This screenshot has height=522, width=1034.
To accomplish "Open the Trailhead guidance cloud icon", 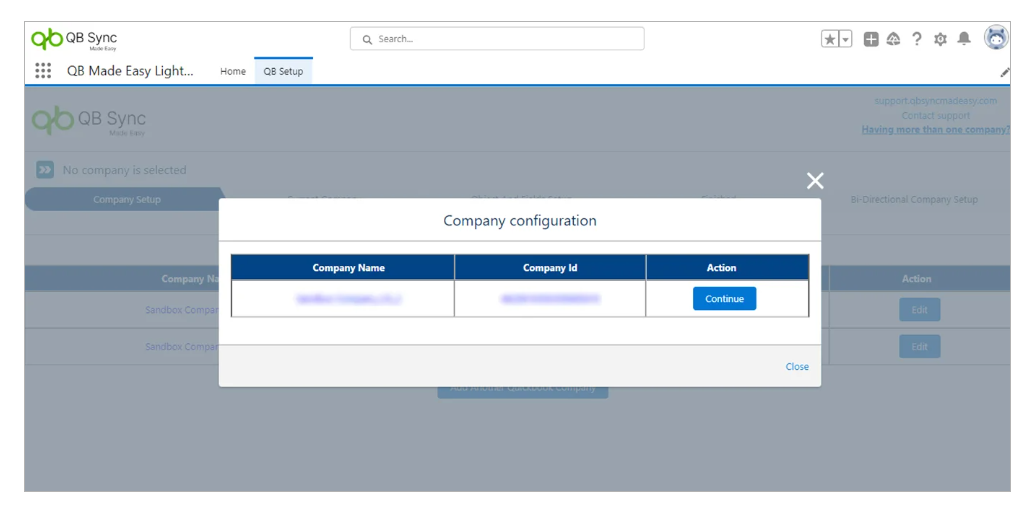I will click(x=894, y=39).
